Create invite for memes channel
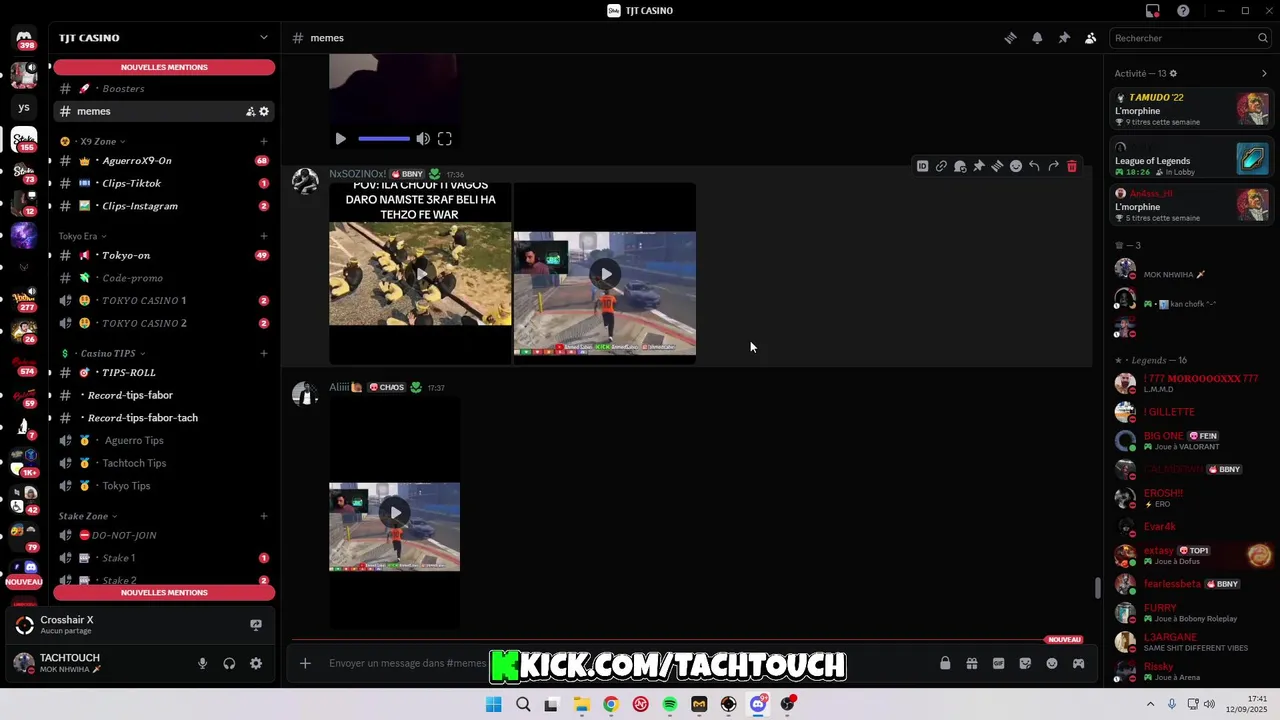The width and height of the screenshot is (1280, 720). [x=250, y=111]
